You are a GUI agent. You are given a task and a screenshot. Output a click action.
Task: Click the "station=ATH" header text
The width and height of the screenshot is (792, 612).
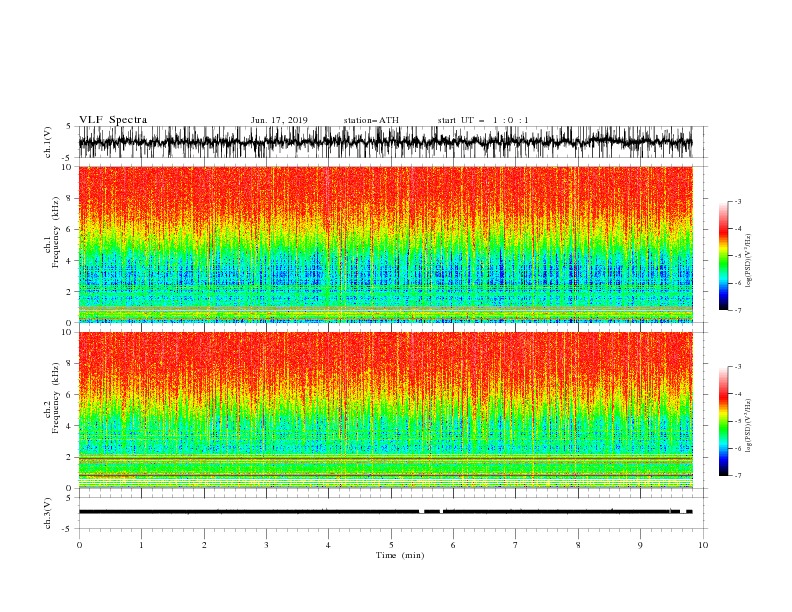click(371, 120)
